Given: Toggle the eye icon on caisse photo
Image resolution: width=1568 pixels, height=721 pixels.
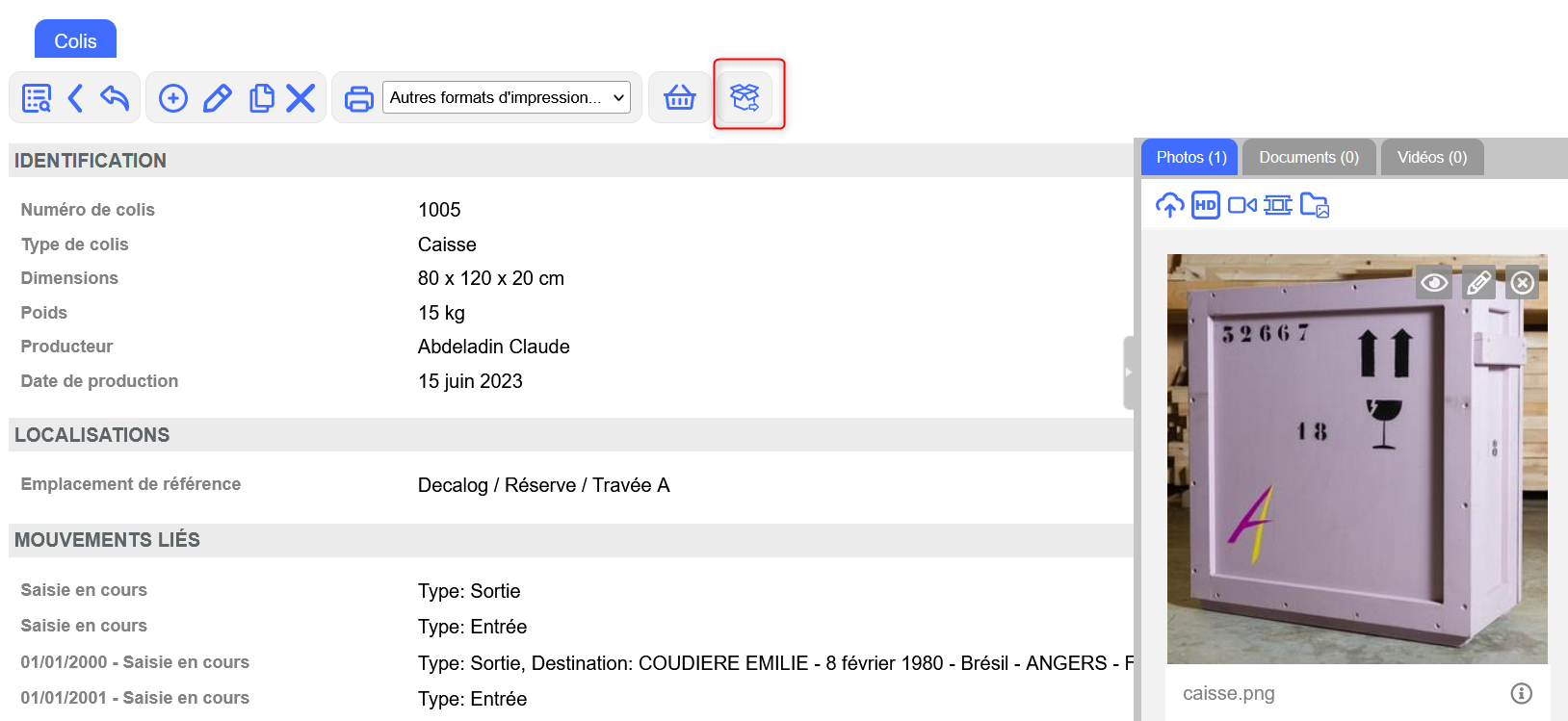Looking at the screenshot, I should (1434, 282).
